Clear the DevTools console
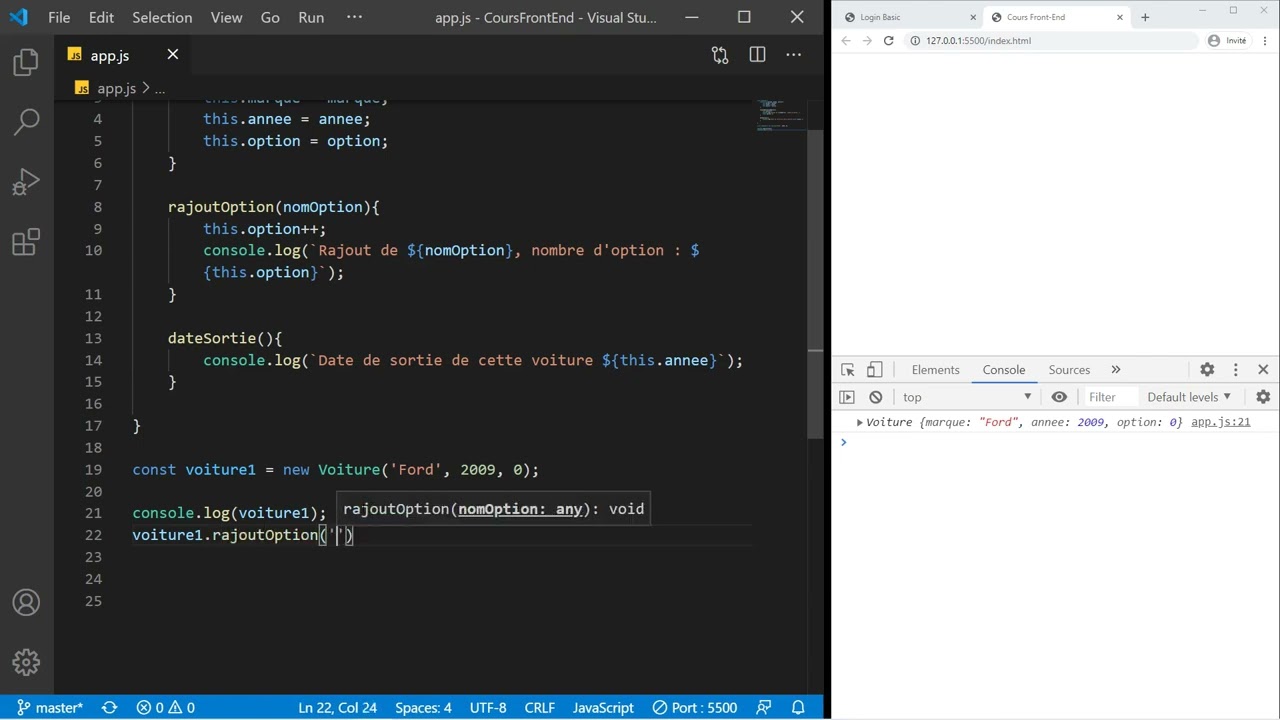1280x720 pixels. pos(876,397)
